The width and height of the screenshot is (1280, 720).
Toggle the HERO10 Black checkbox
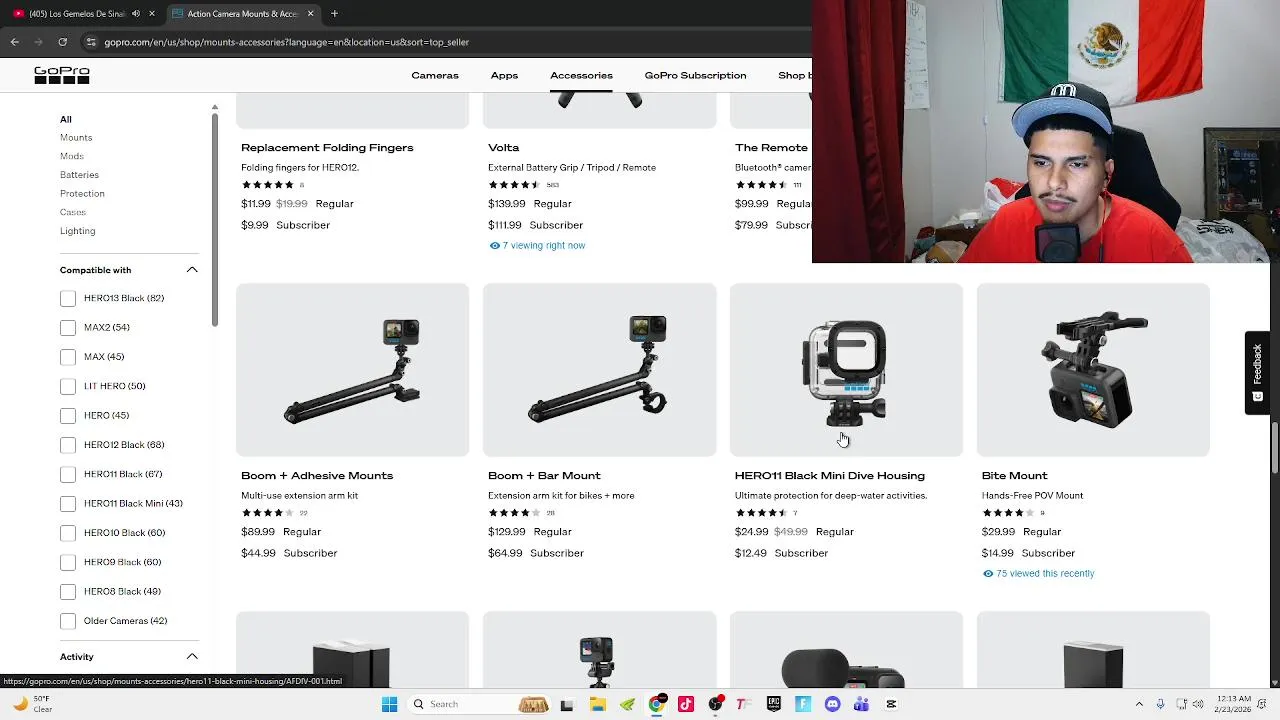[68, 533]
